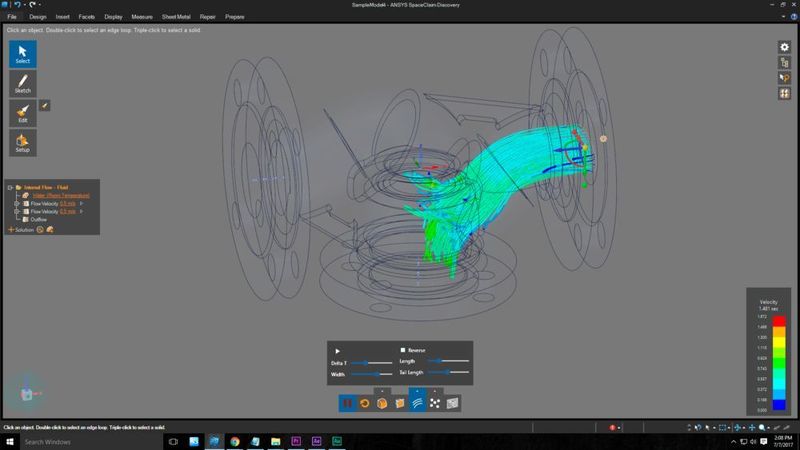Activate the Sketch tool
This screenshot has height=450, width=800.
tap(22, 84)
